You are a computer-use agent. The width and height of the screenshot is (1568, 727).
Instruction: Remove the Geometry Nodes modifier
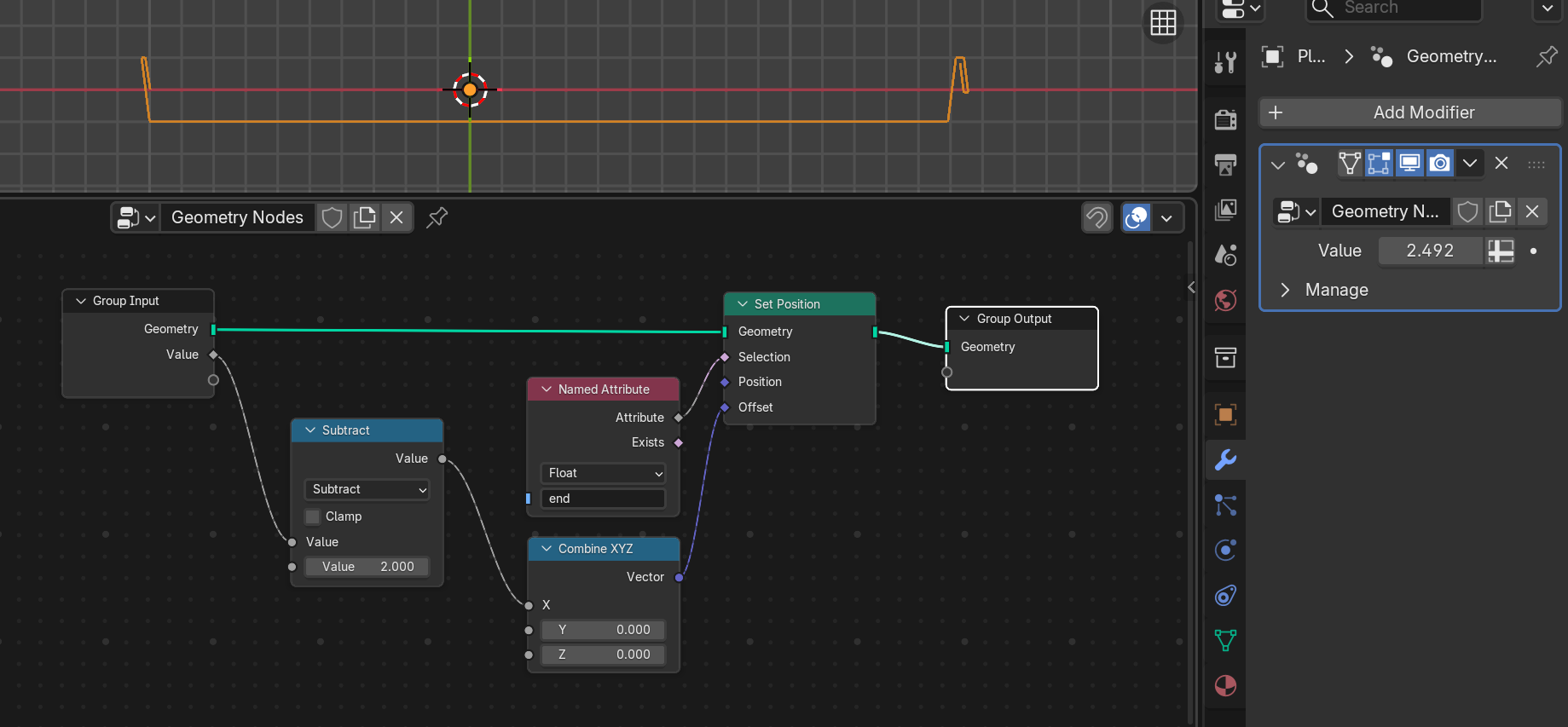click(x=1501, y=164)
